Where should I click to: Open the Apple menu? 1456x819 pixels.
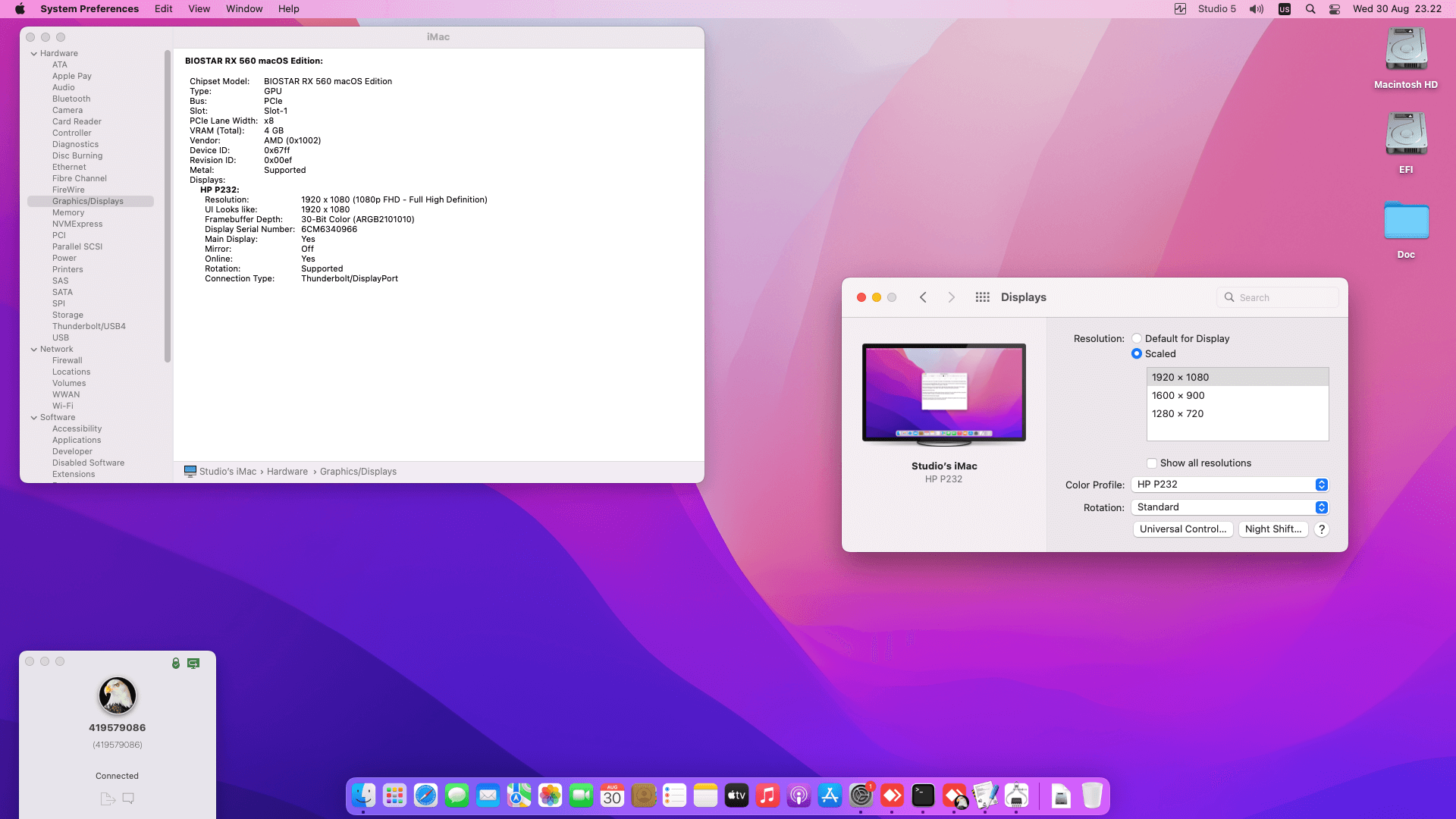(x=20, y=9)
